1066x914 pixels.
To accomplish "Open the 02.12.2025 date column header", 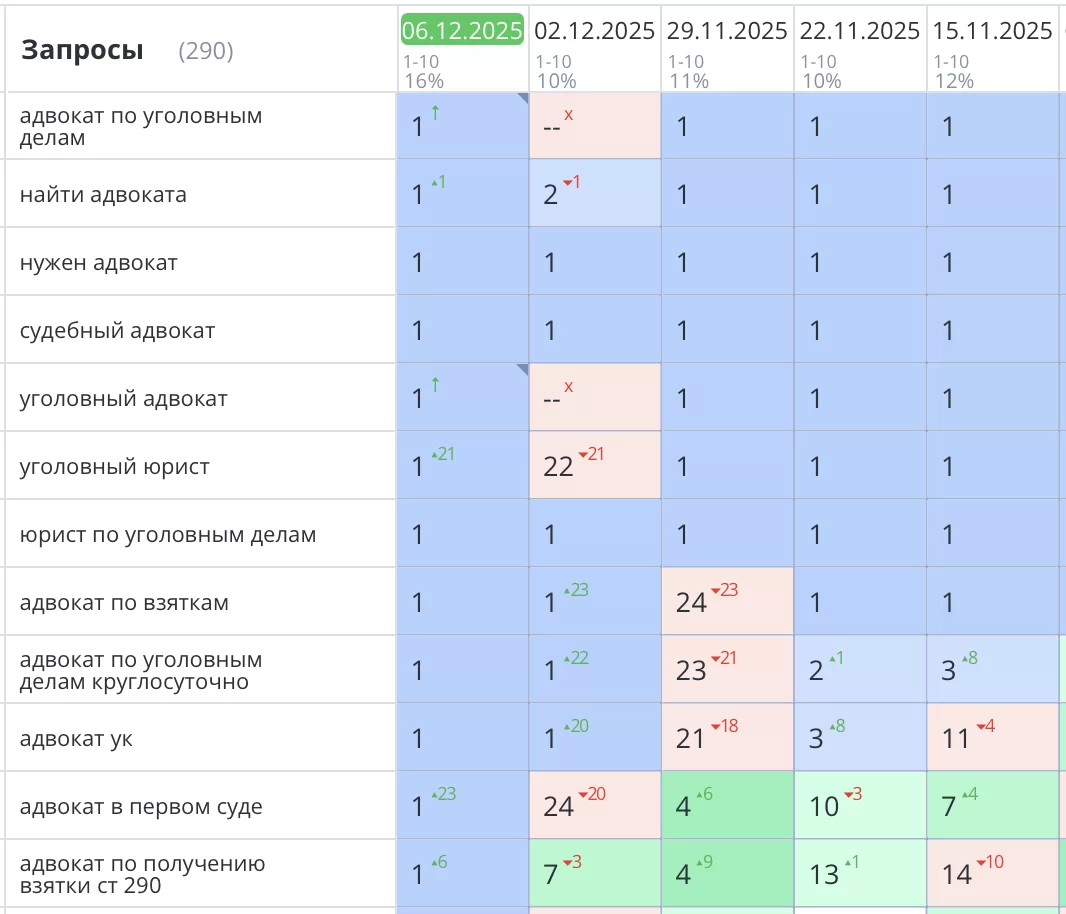I will pos(595,31).
